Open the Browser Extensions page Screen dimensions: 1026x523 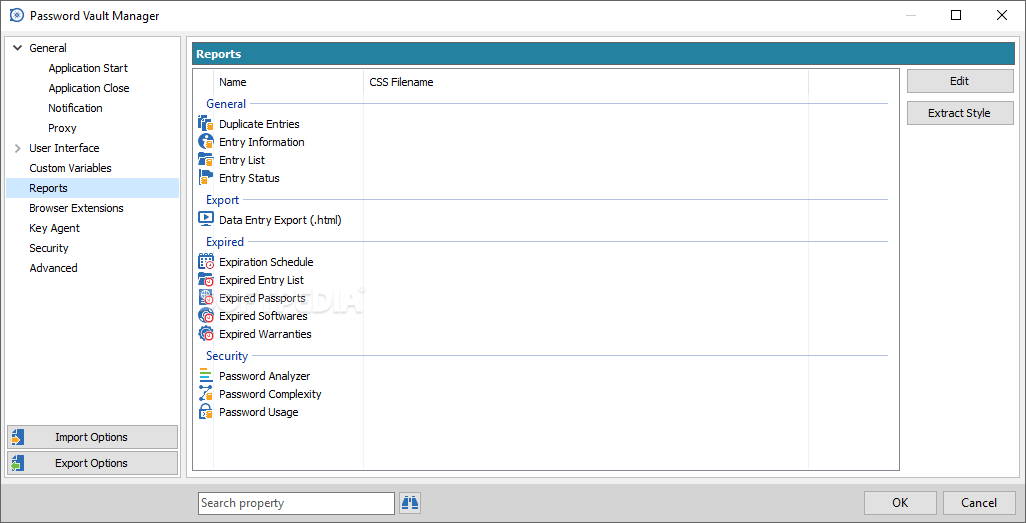click(x=77, y=208)
